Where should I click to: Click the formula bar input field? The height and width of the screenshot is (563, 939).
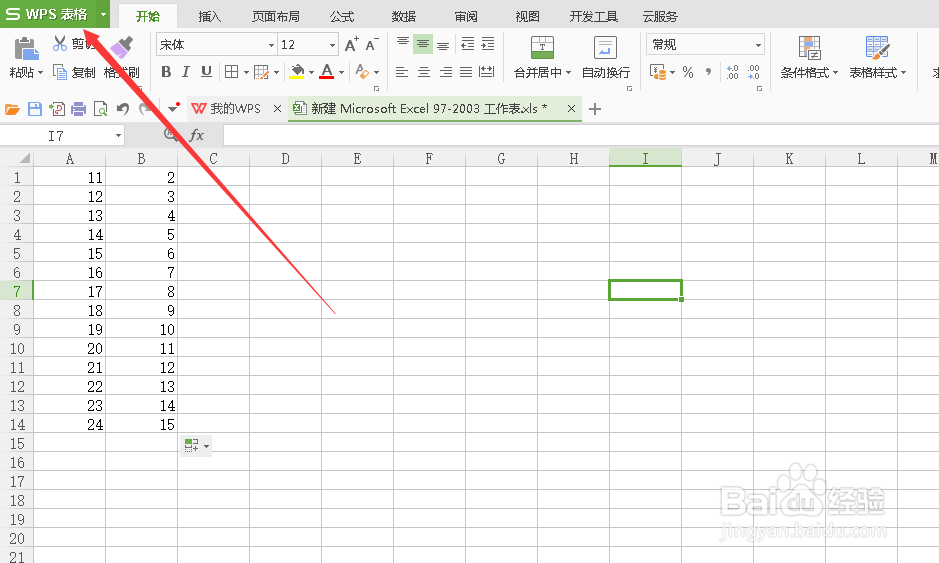581,135
